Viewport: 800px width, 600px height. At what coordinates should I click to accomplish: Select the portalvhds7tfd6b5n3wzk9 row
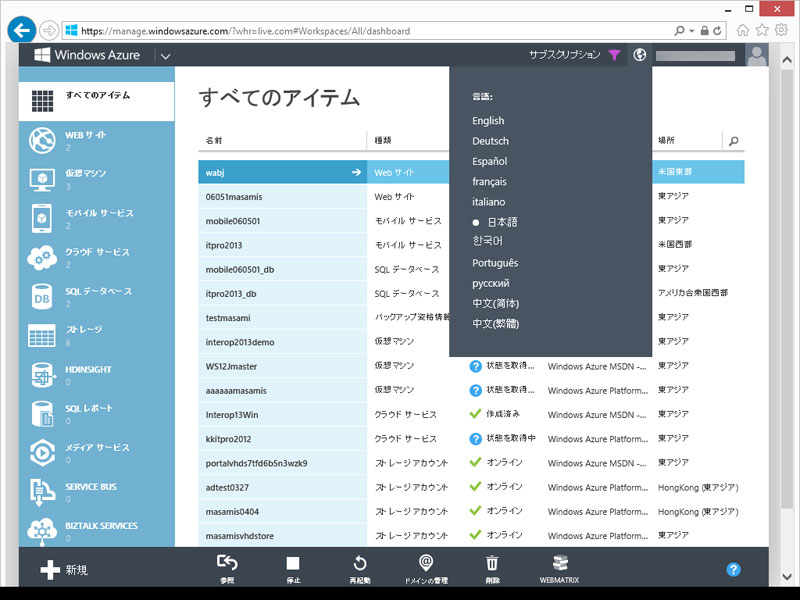471,463
